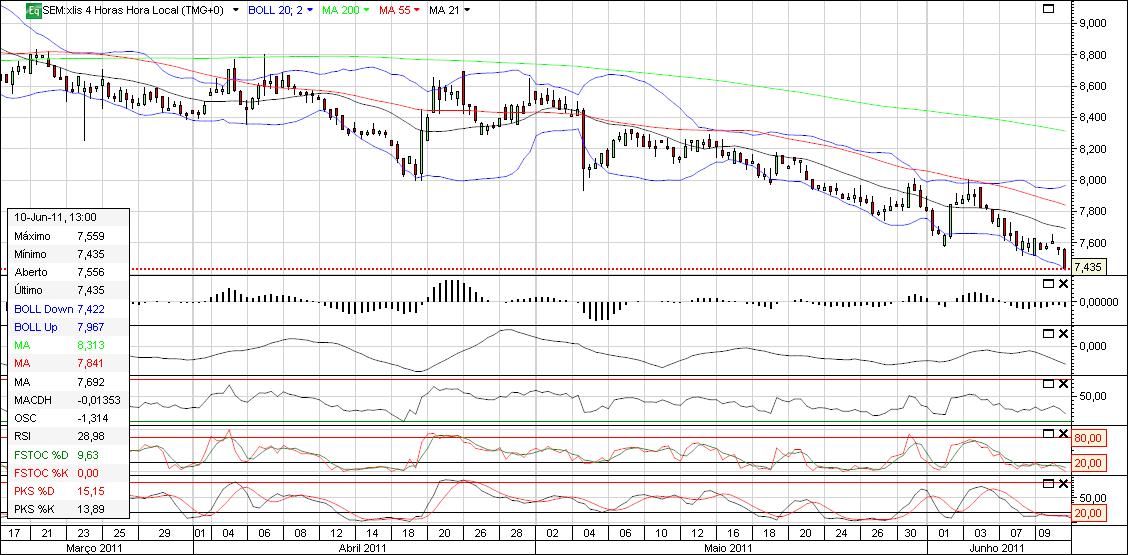
Task: Select the MACDH -0,01353 row
Action: tap(68, 400)
